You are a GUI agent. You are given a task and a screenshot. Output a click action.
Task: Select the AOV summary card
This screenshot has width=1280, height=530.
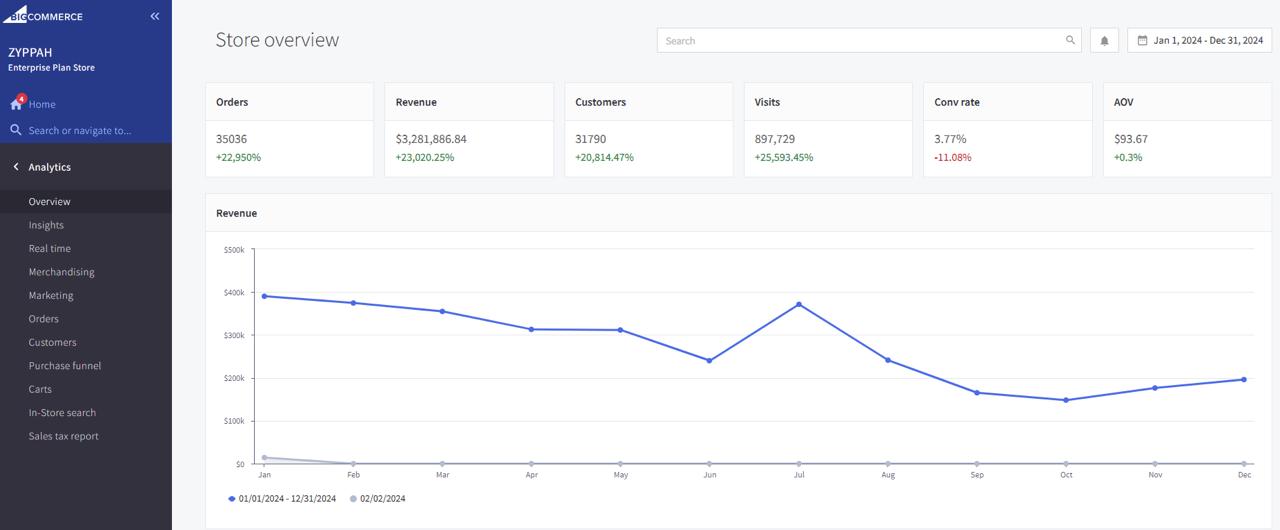tap(1187, 130)
